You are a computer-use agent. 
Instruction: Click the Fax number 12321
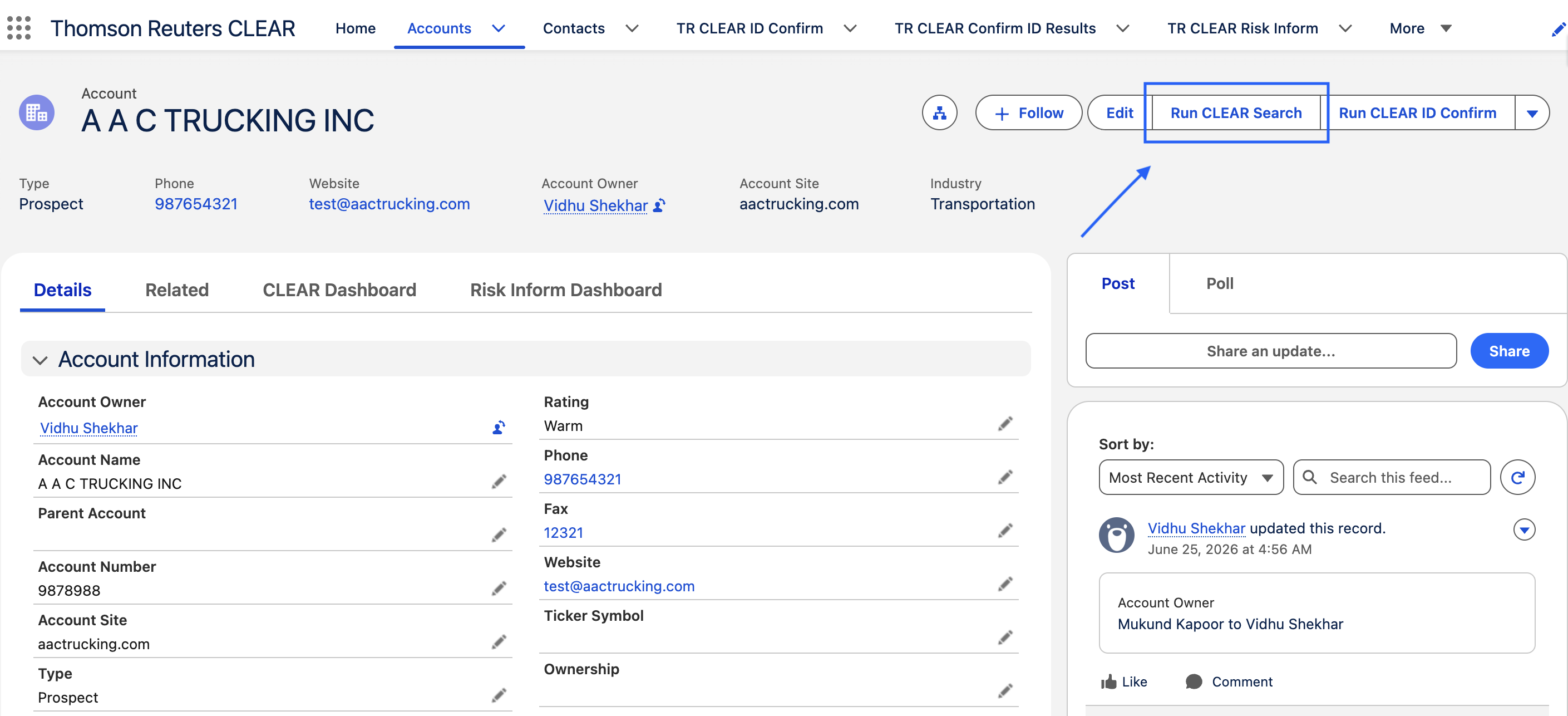(563, 533)
